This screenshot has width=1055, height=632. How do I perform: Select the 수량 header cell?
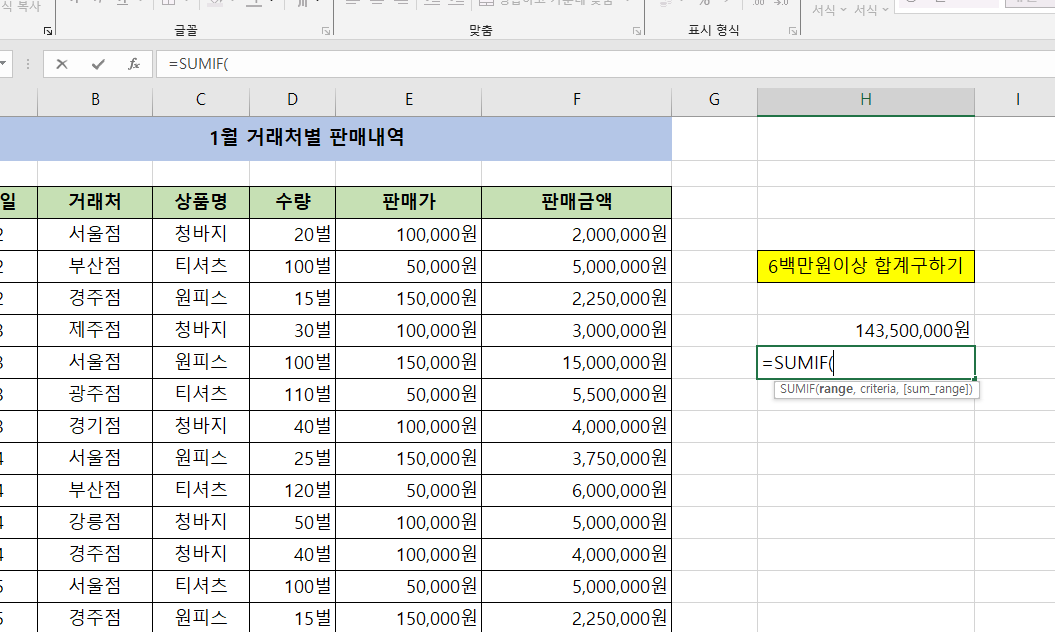point(292,202)
